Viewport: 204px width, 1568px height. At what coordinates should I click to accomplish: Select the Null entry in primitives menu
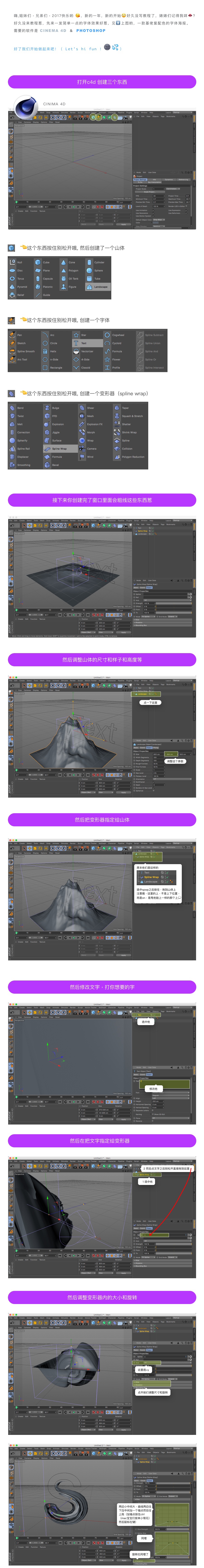[19, 262]
